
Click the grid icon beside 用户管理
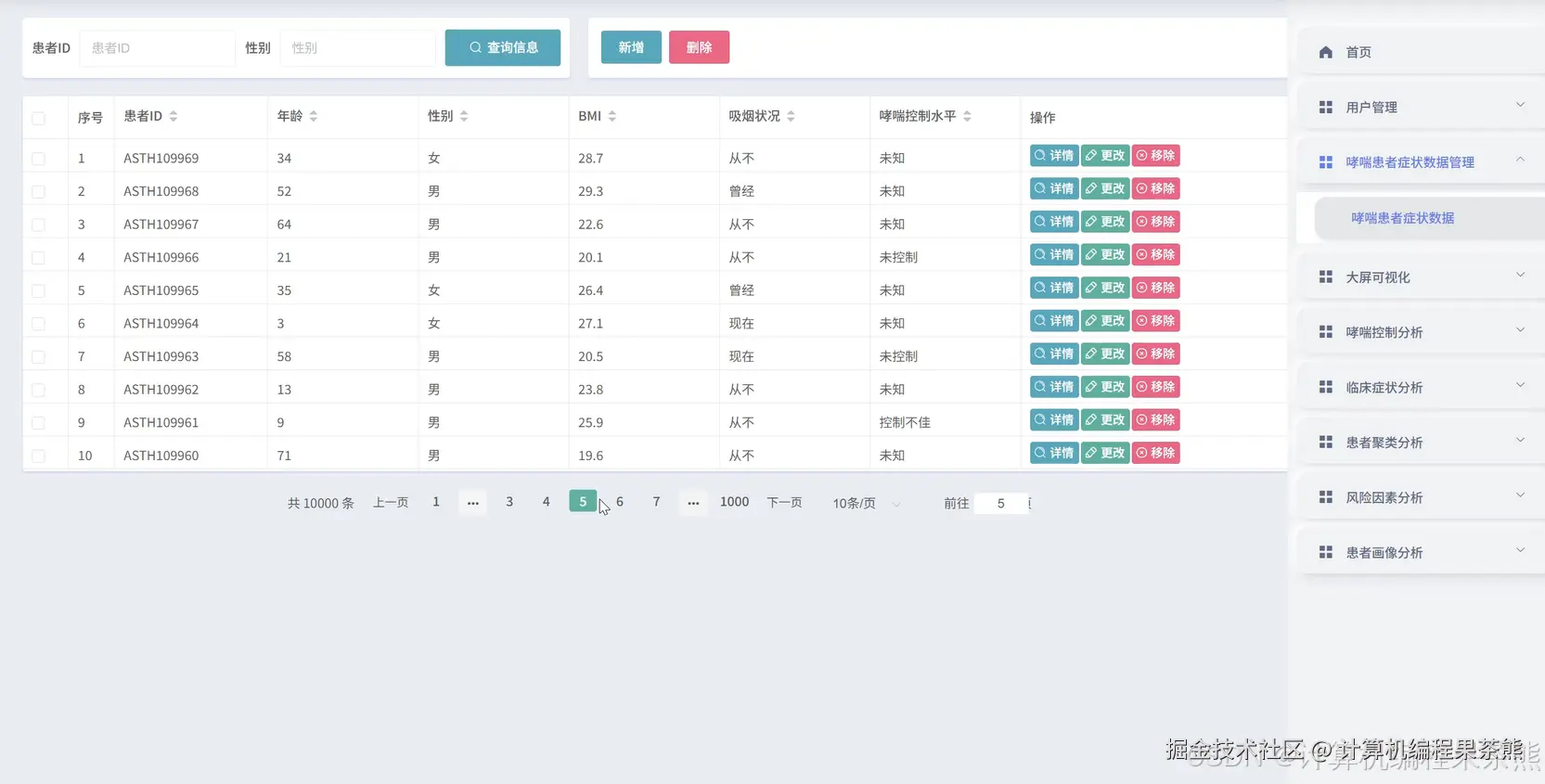(x=1326, y=108)
